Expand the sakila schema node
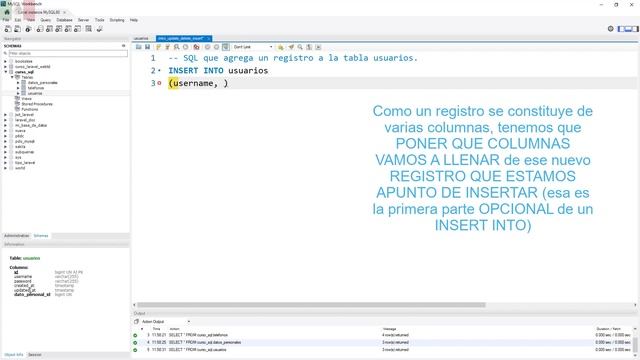Image resolution: width=640 pixels, height=360 pixels. coord(6,147)
